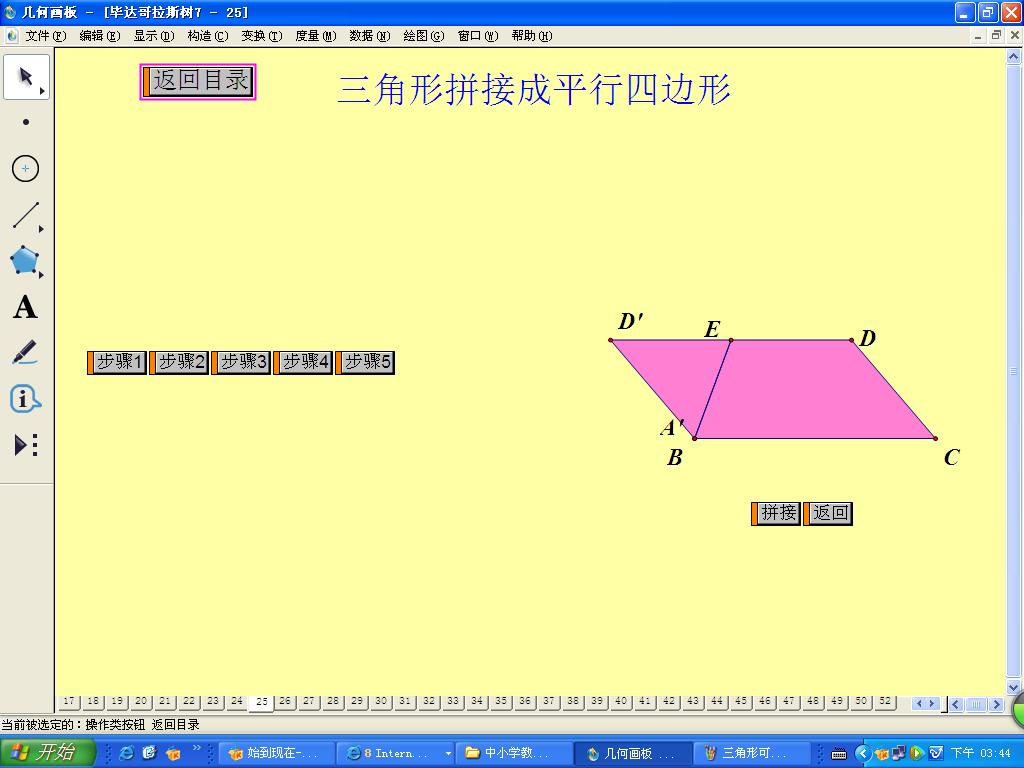This screenshot has height=768, width=1024.
Task: Select the Text tool
Action: 25,307
